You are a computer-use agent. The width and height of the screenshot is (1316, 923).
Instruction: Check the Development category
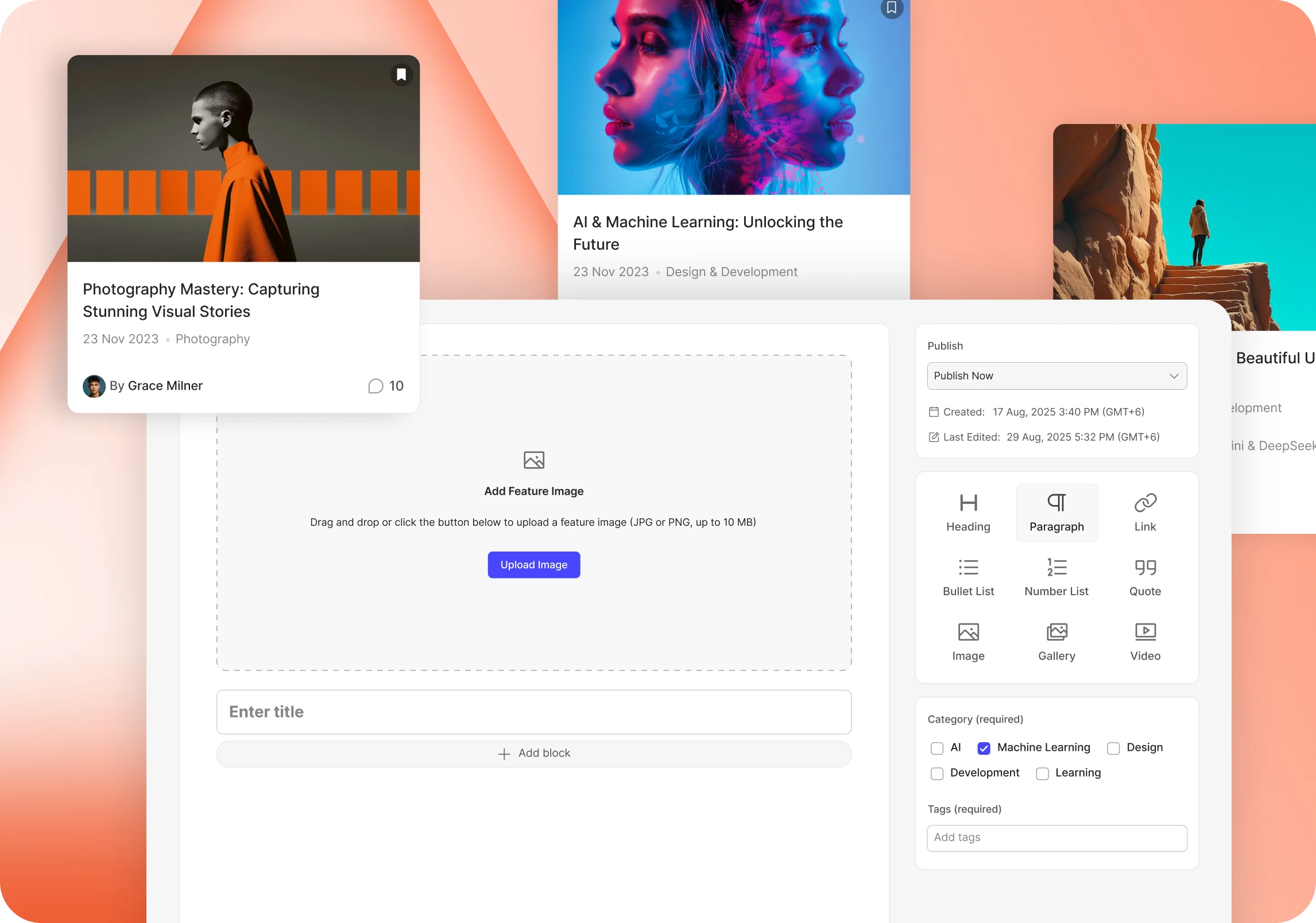[937, 773]
